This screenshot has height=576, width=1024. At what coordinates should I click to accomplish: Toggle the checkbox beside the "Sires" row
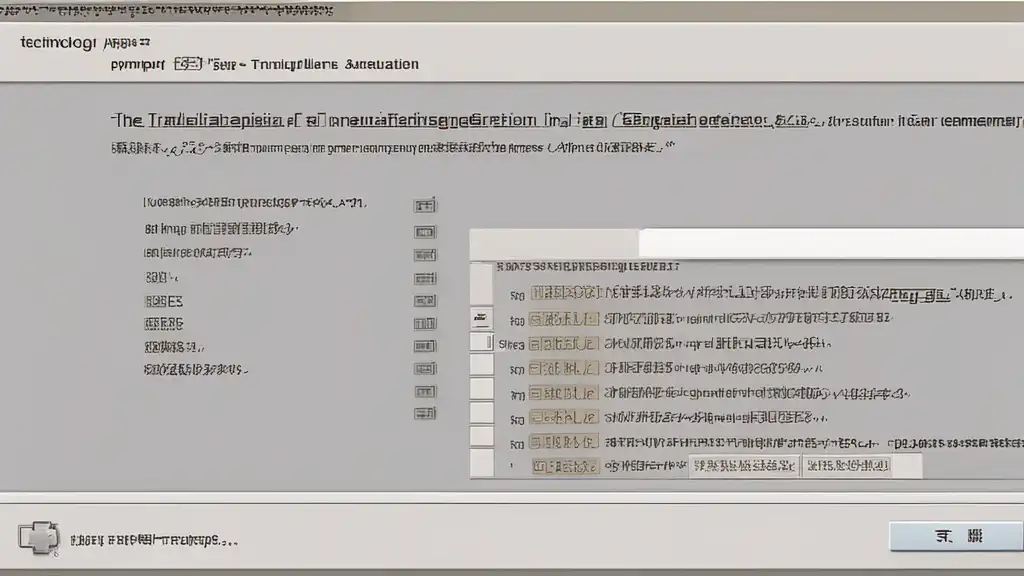tap(481, 342)
